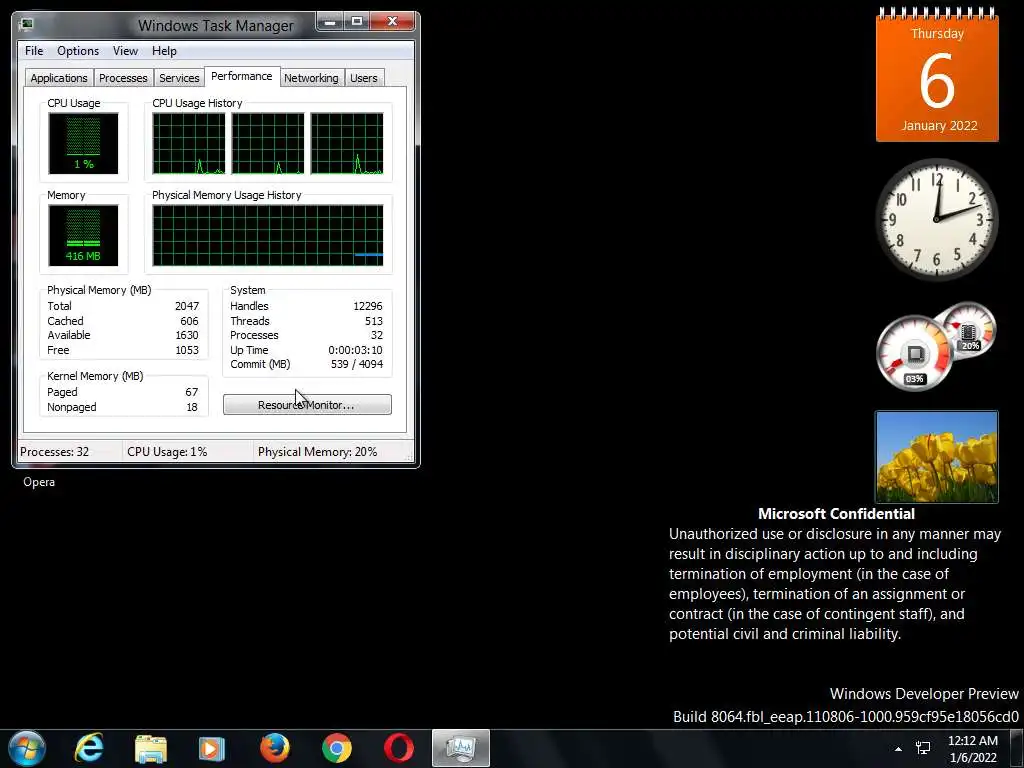Open the File menu
1024x768 pixels.
coord(34,51)
